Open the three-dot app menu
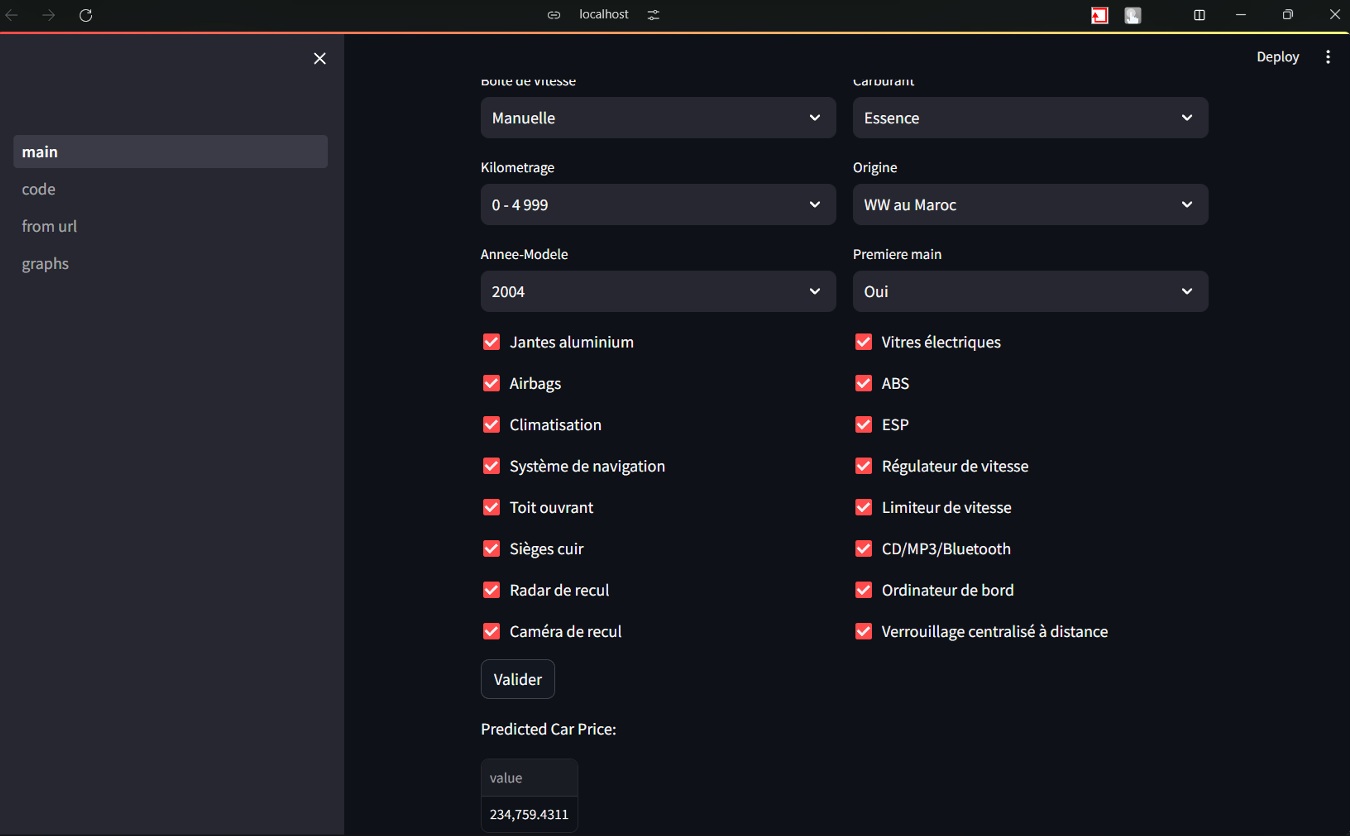Screen dimensions: 1350x836 [1328, 57]
